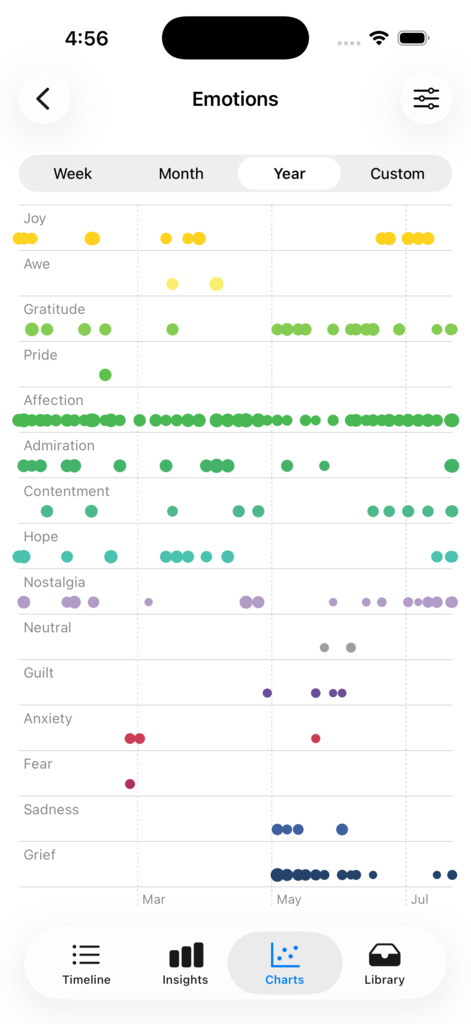Viewport: 471px width, 1024px height.
Task: Open the Timeline list icon tab
Action: pos(86,964)
